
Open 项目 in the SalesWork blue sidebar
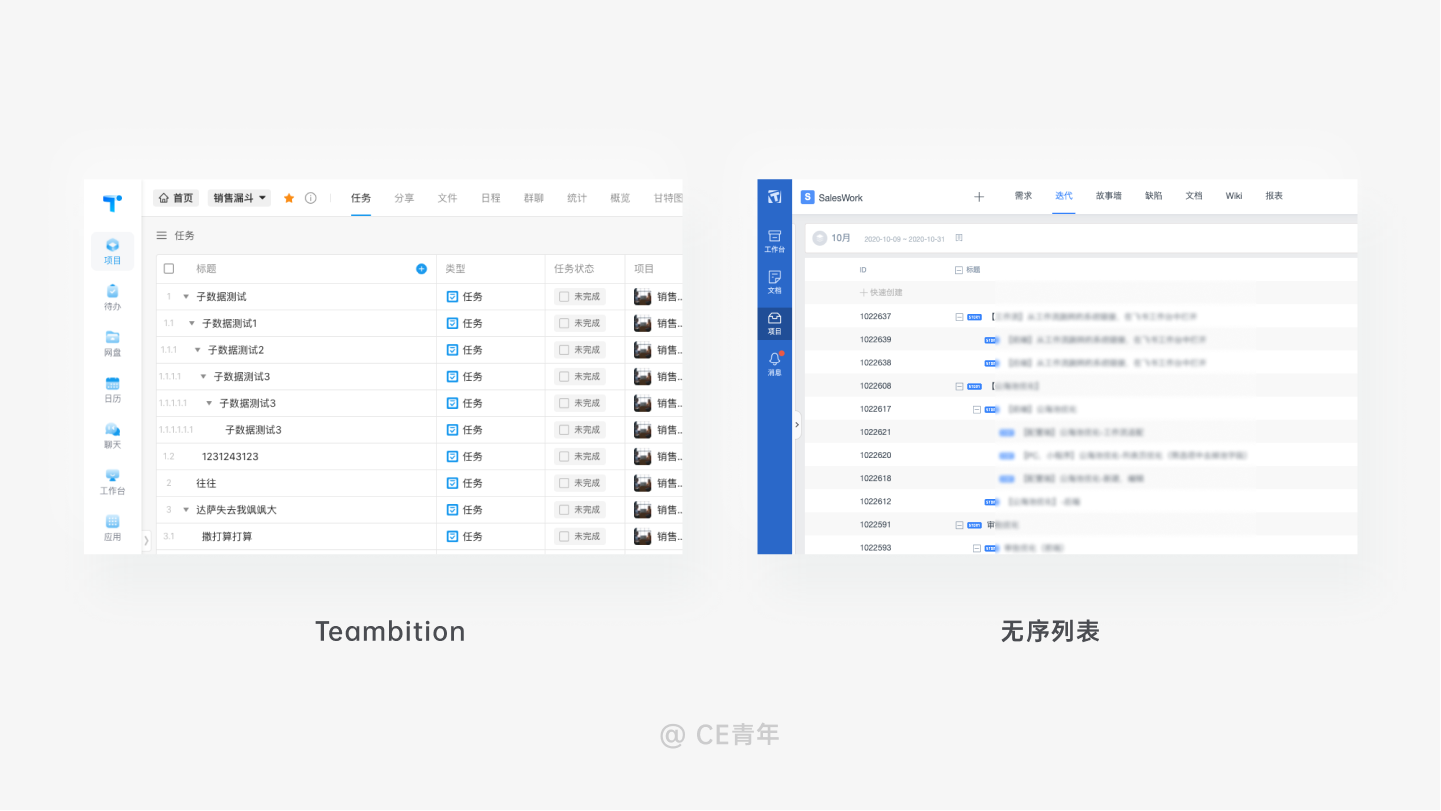tap(774, 323)
